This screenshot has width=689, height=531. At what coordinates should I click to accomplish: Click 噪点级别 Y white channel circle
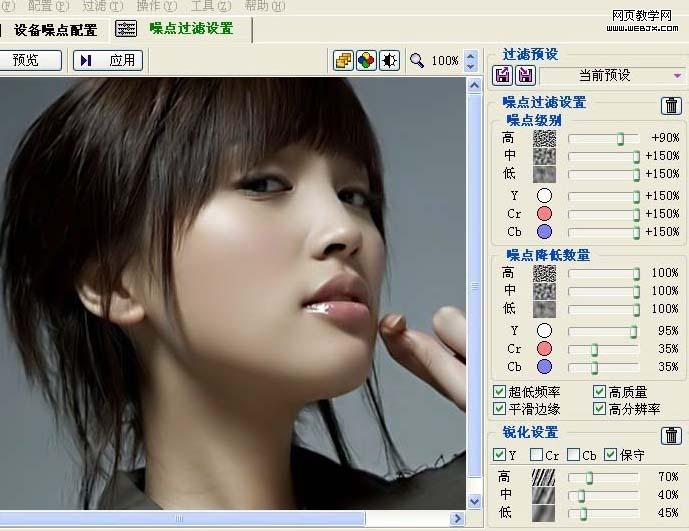(544, 196)
